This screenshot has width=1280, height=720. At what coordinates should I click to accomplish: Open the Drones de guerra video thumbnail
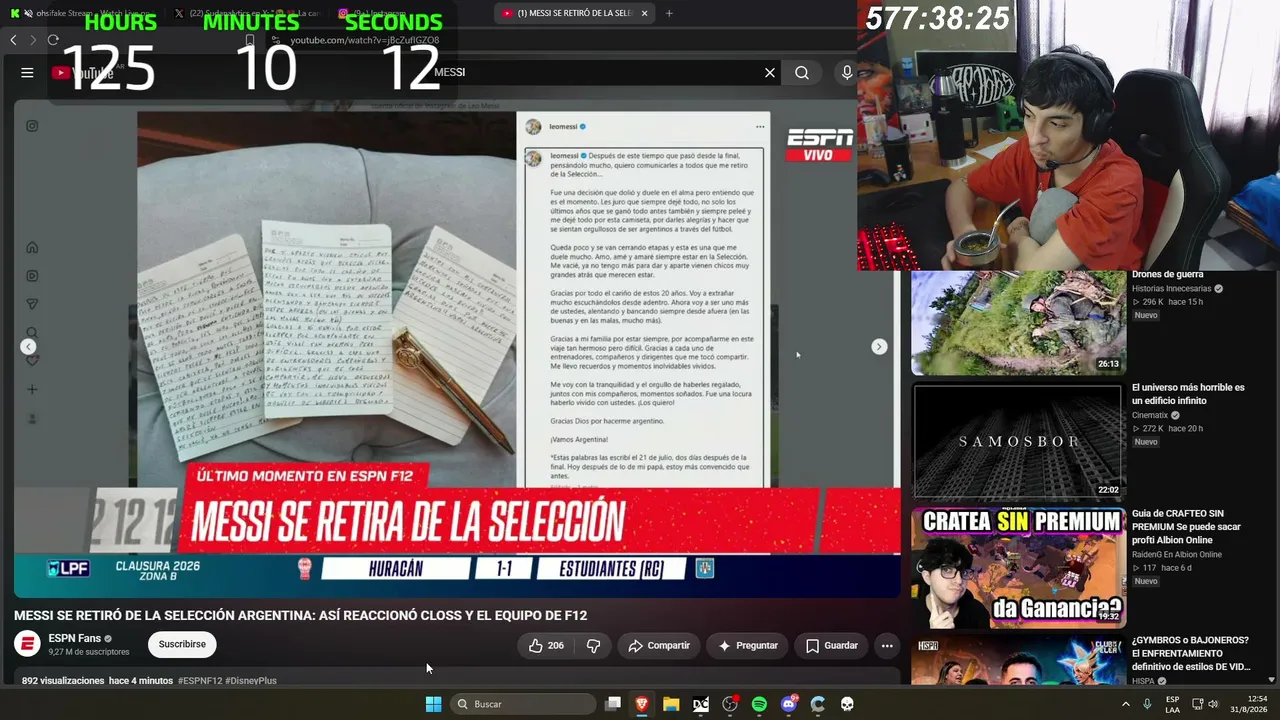pyautogui.click(x=1018, y=322)
